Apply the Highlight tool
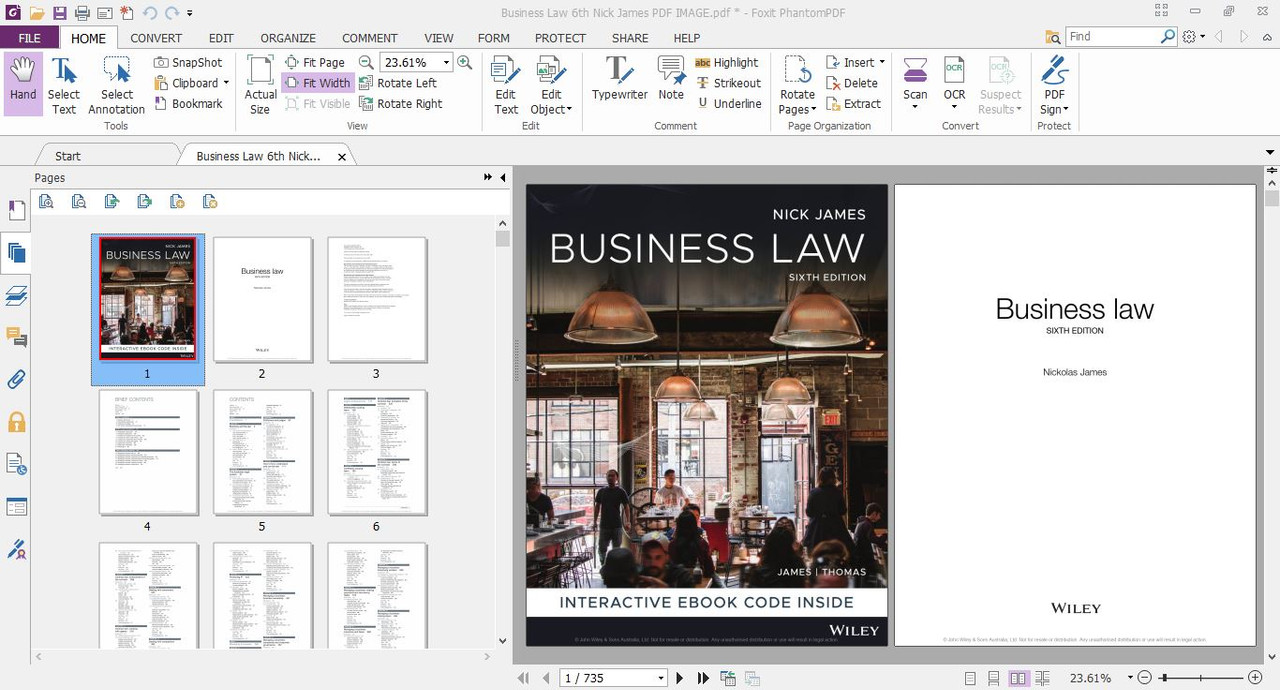1280x690 pixels. pos(727,62)
